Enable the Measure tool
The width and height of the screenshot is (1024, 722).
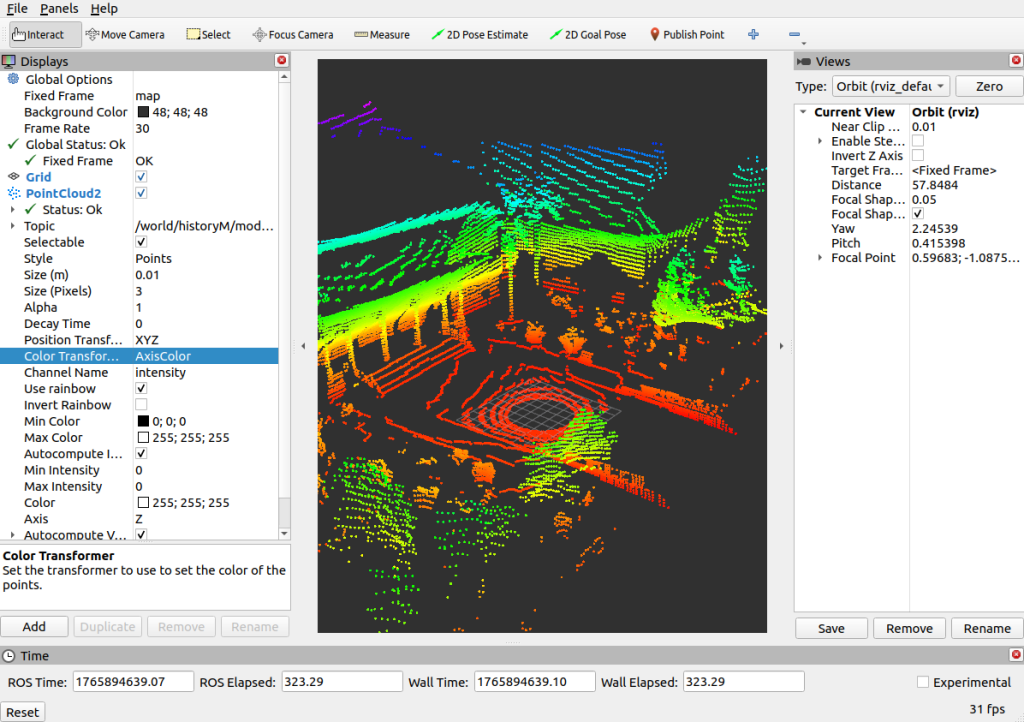click(x=382, y=34)
